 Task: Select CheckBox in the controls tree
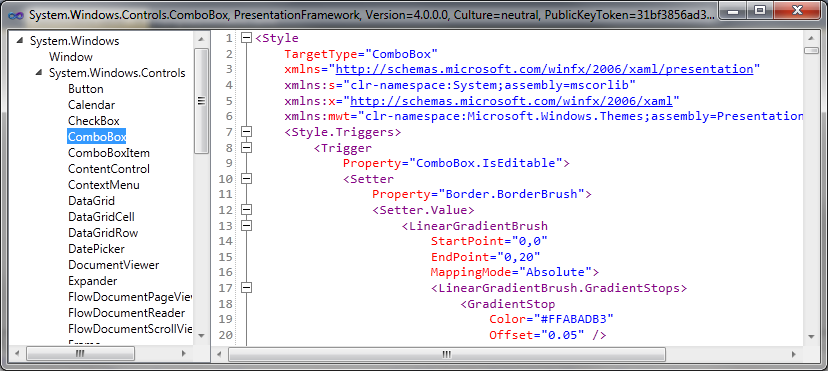[x=94, y=121]
